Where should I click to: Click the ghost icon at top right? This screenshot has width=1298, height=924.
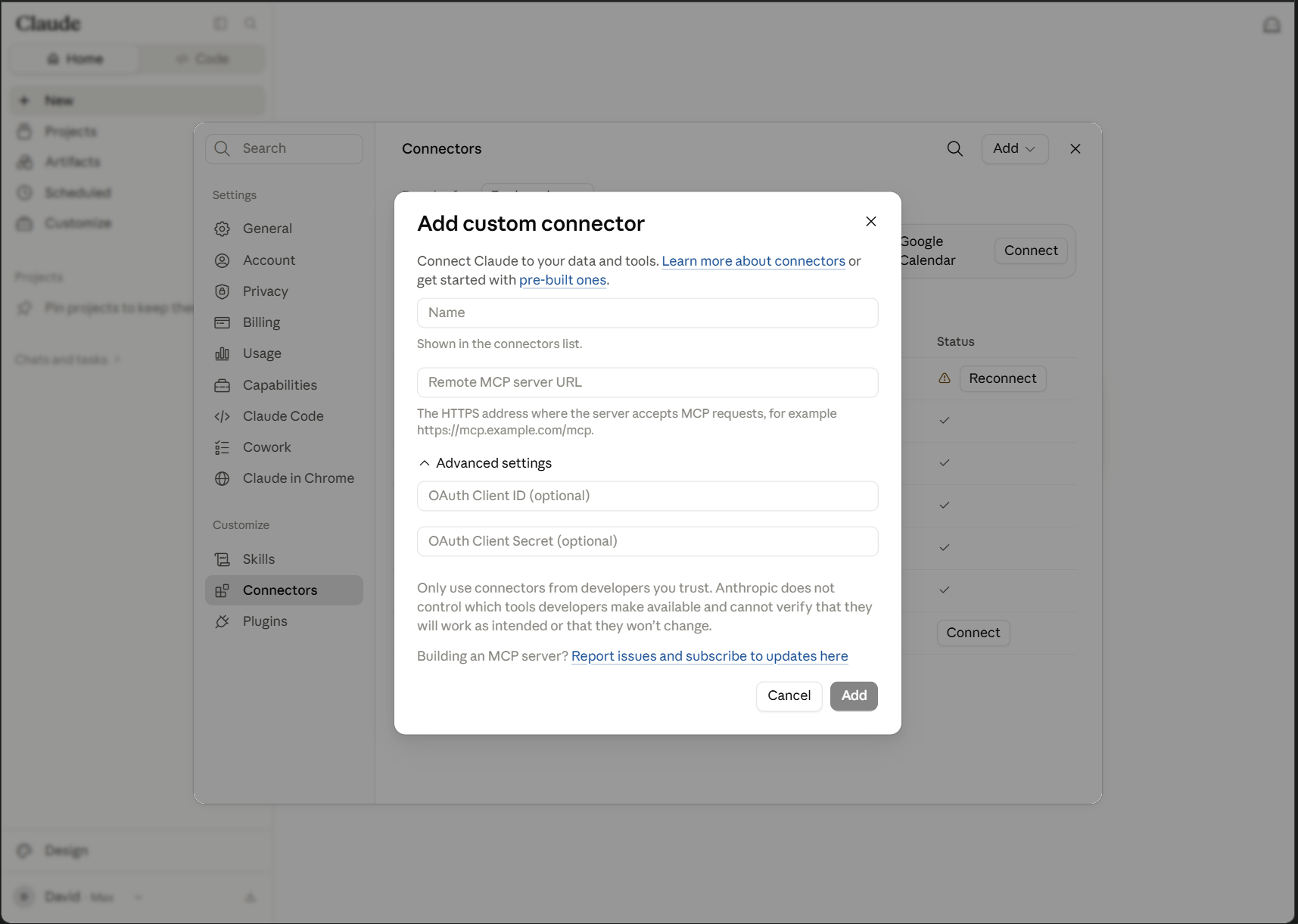pyautogui.click(x=1272, y=25)
